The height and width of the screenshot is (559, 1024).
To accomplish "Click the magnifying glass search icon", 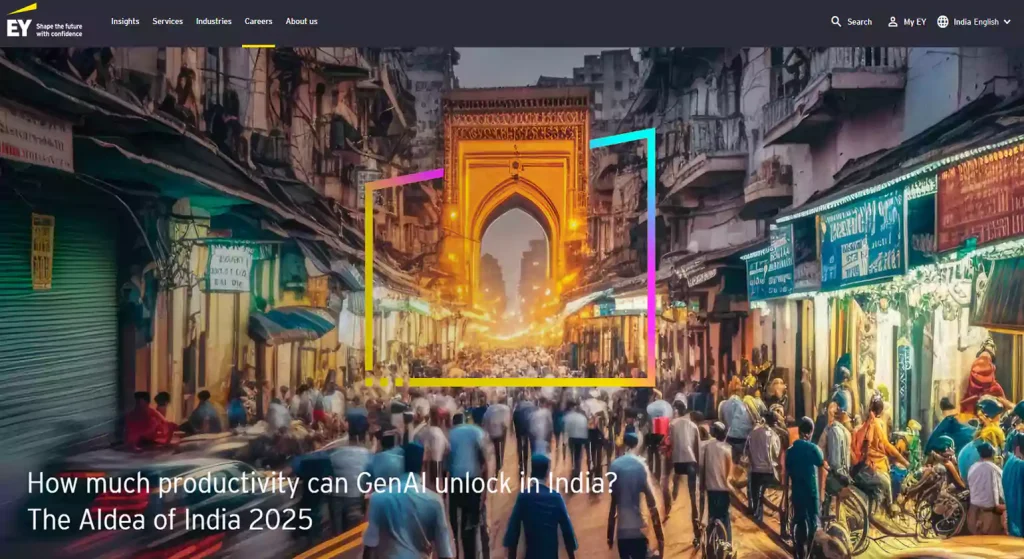I will (x=836, y=21).
